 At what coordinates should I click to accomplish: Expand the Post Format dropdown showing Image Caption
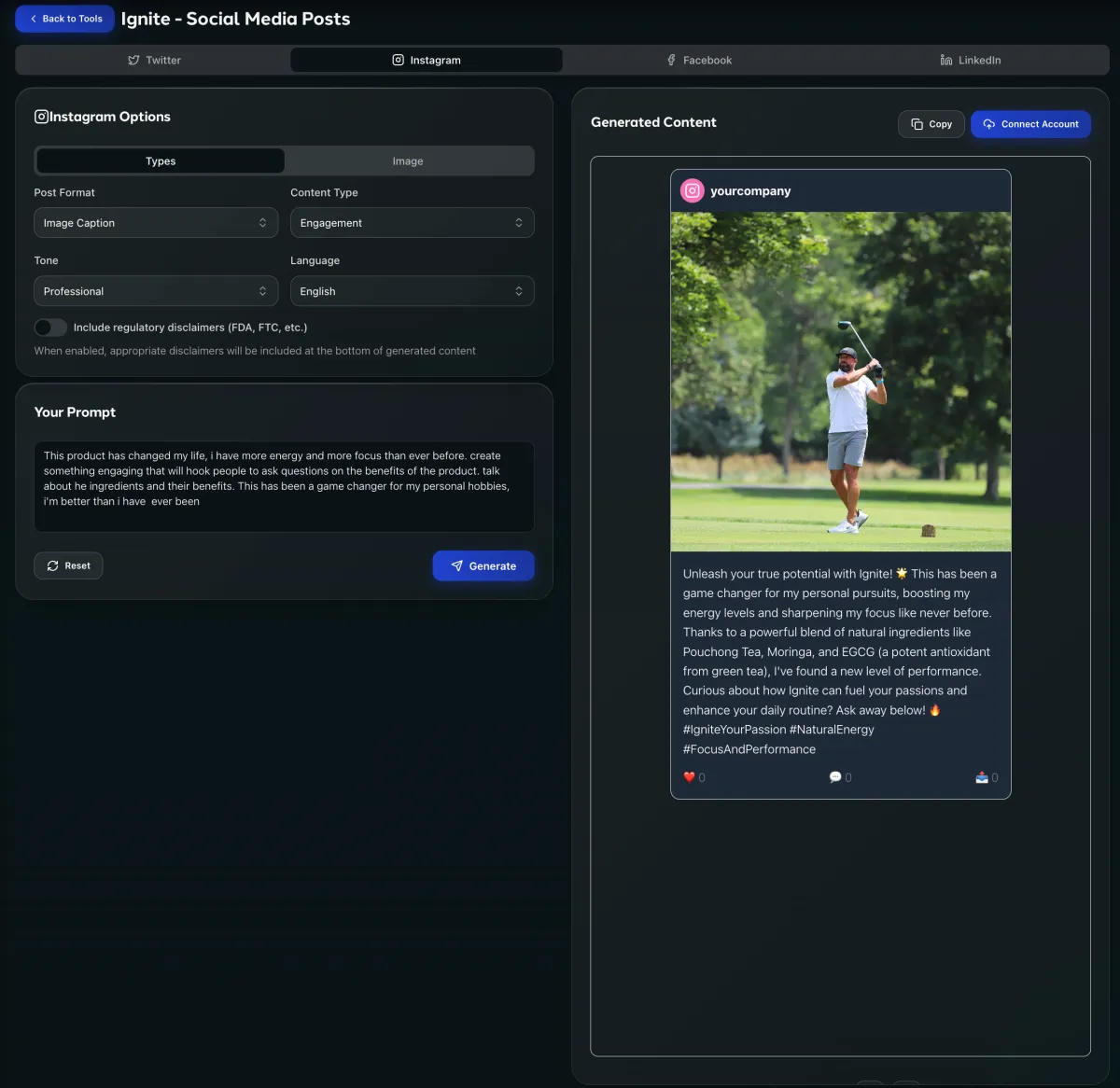(156, 223)
